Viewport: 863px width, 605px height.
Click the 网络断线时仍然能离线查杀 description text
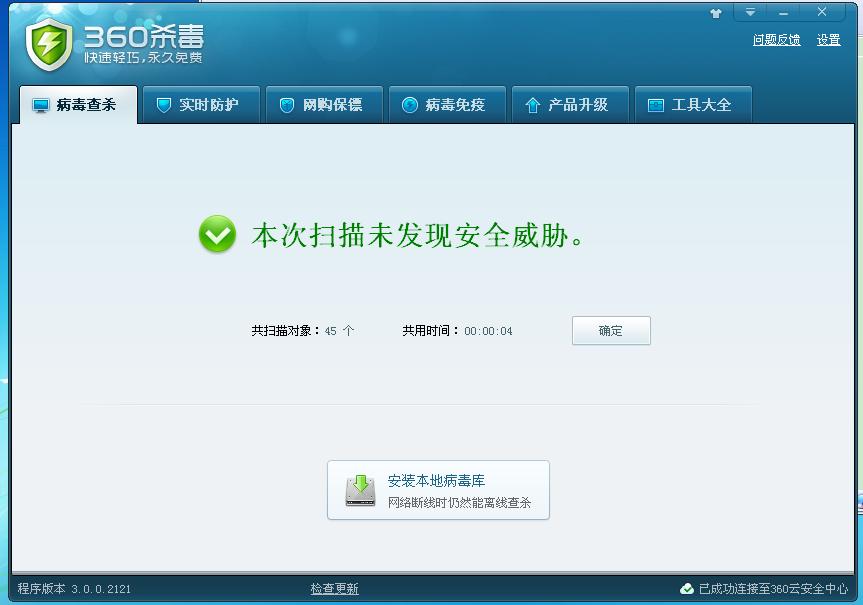(x=459, y=503)
